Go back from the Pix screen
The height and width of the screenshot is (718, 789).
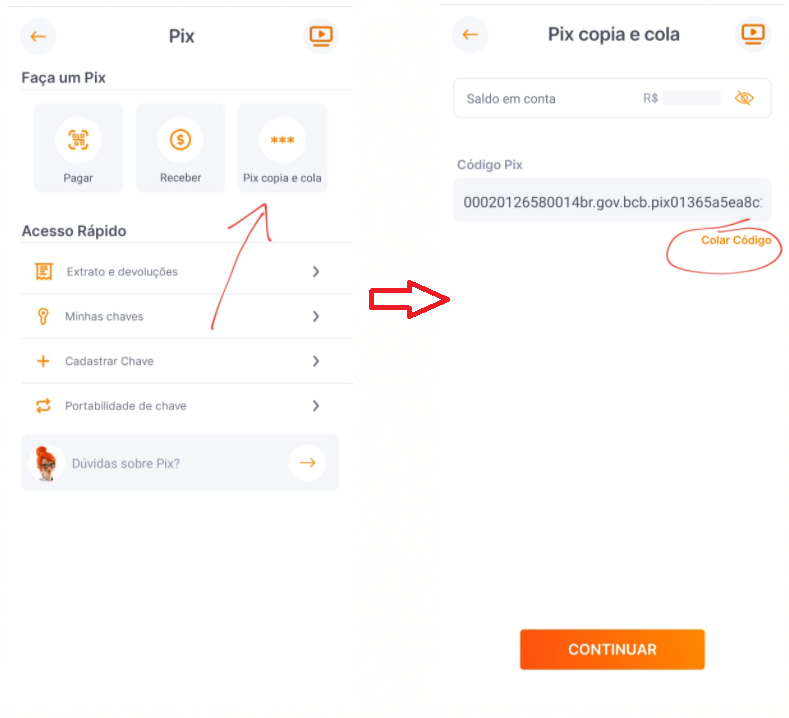click(38, 36)
